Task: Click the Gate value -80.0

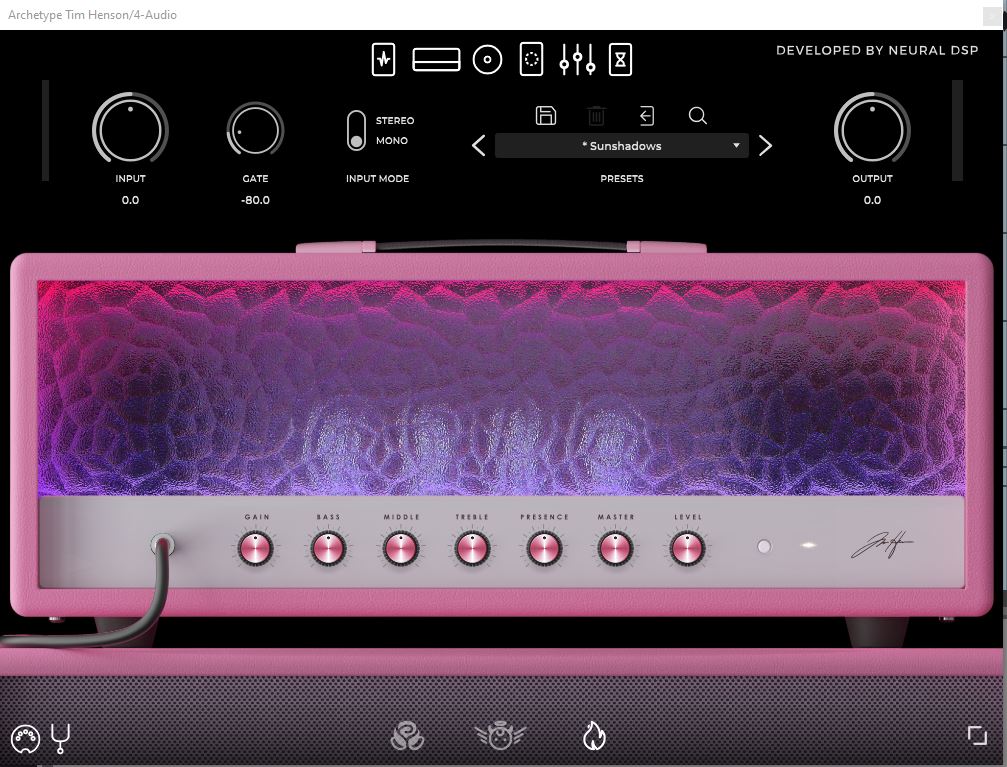Action: click(x=255, y=200)
